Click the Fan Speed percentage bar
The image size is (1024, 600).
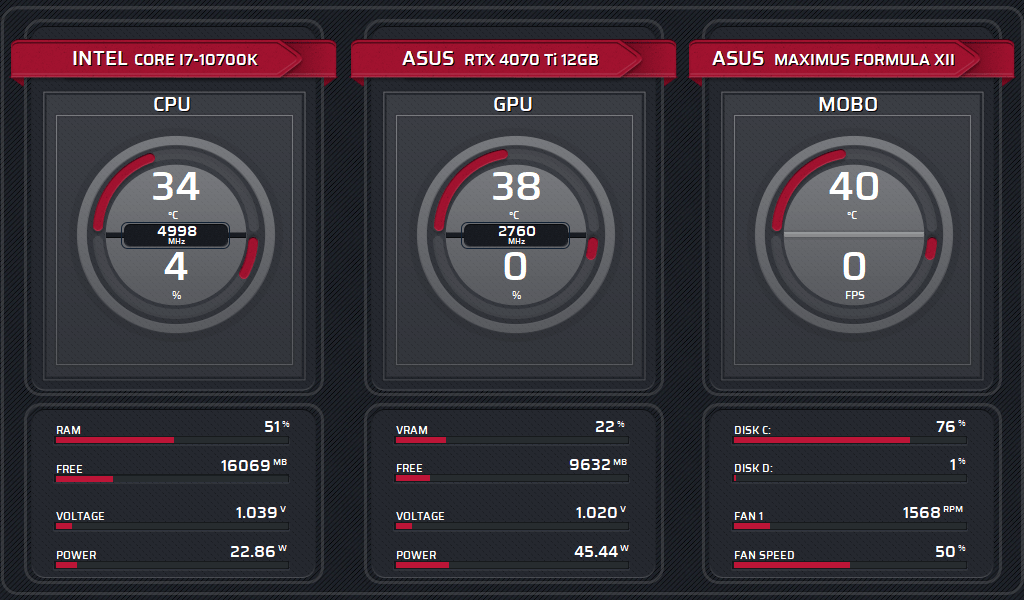(850, 565)
